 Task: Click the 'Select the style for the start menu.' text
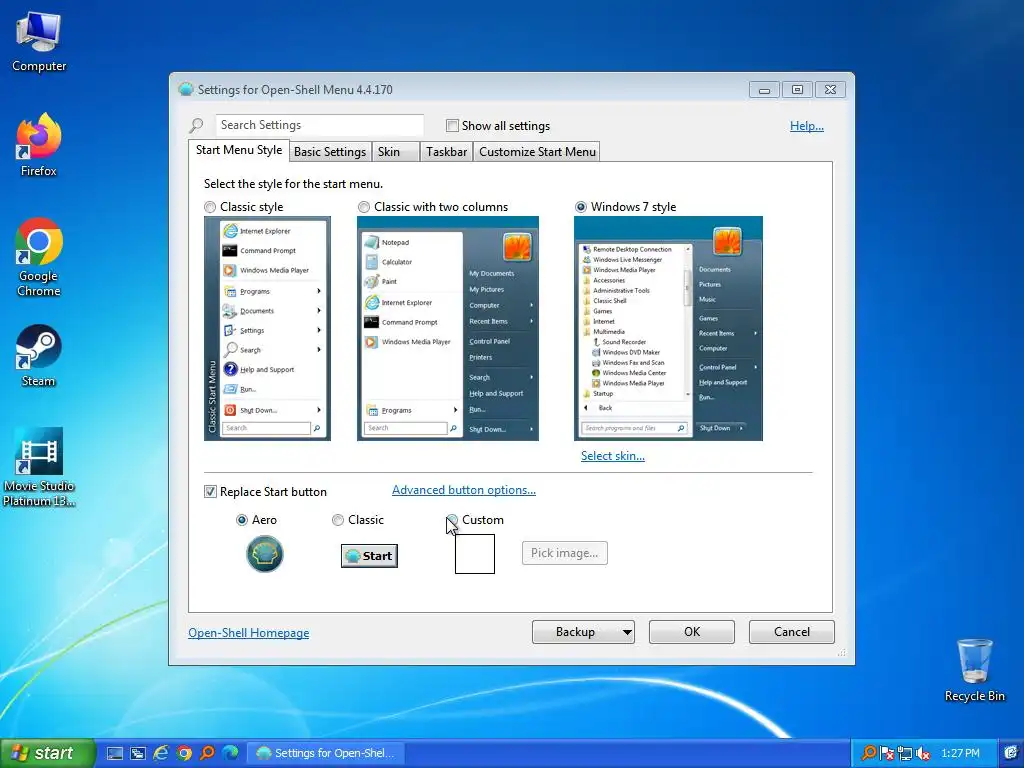coord(293,184)
